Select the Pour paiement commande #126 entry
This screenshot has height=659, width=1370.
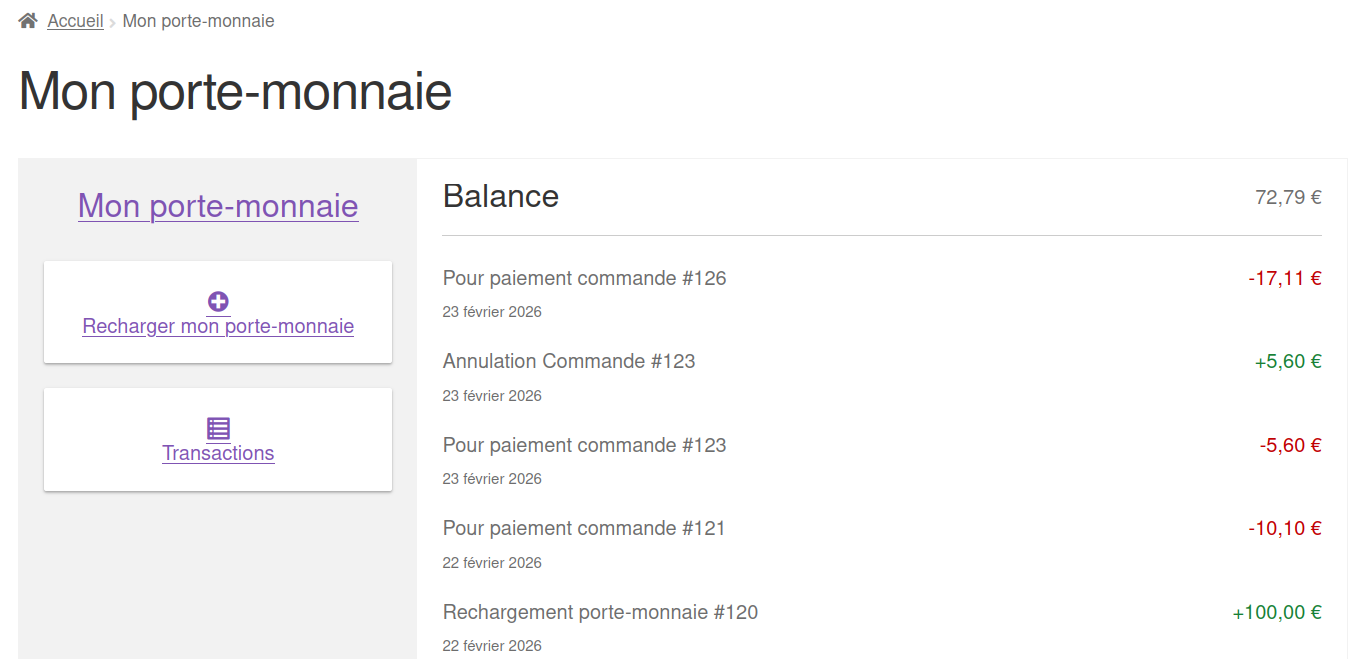pos(584,278)
